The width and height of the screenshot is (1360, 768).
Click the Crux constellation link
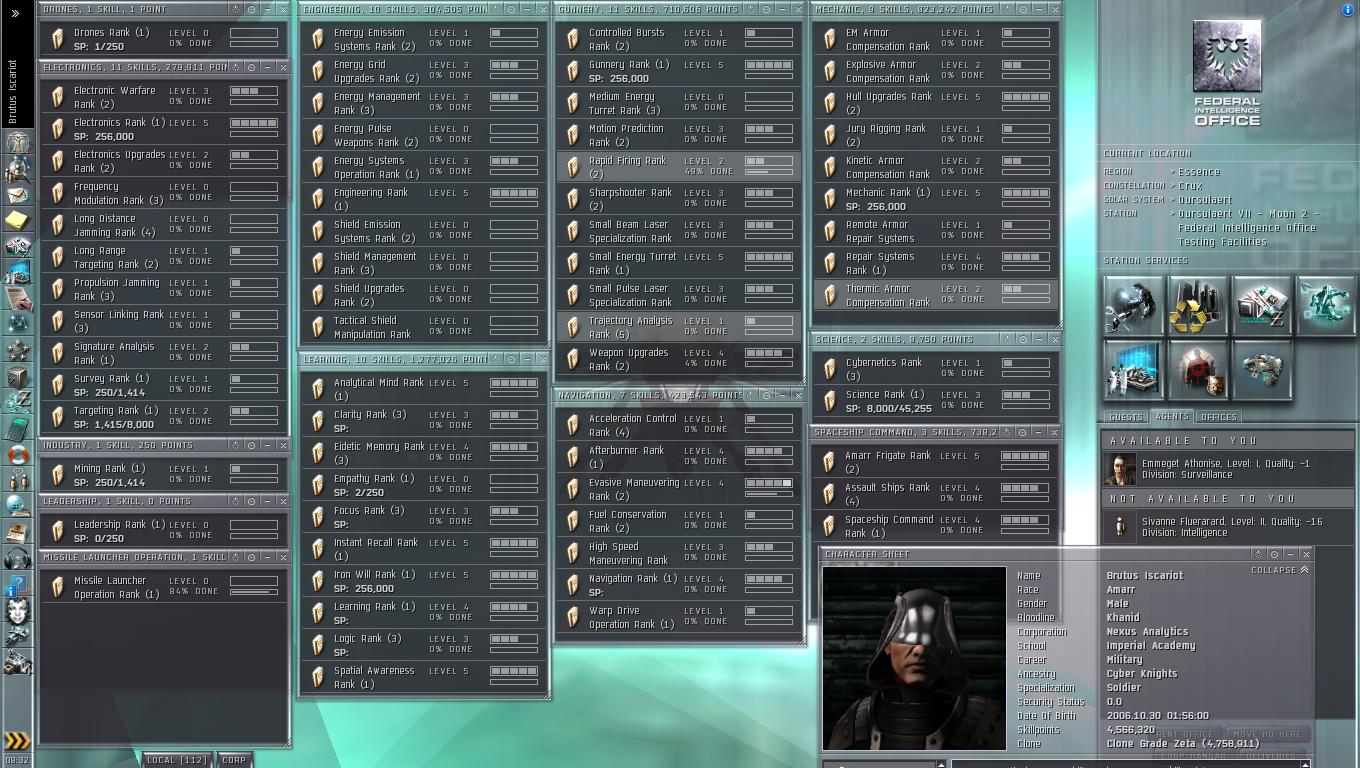point(1190,186)
